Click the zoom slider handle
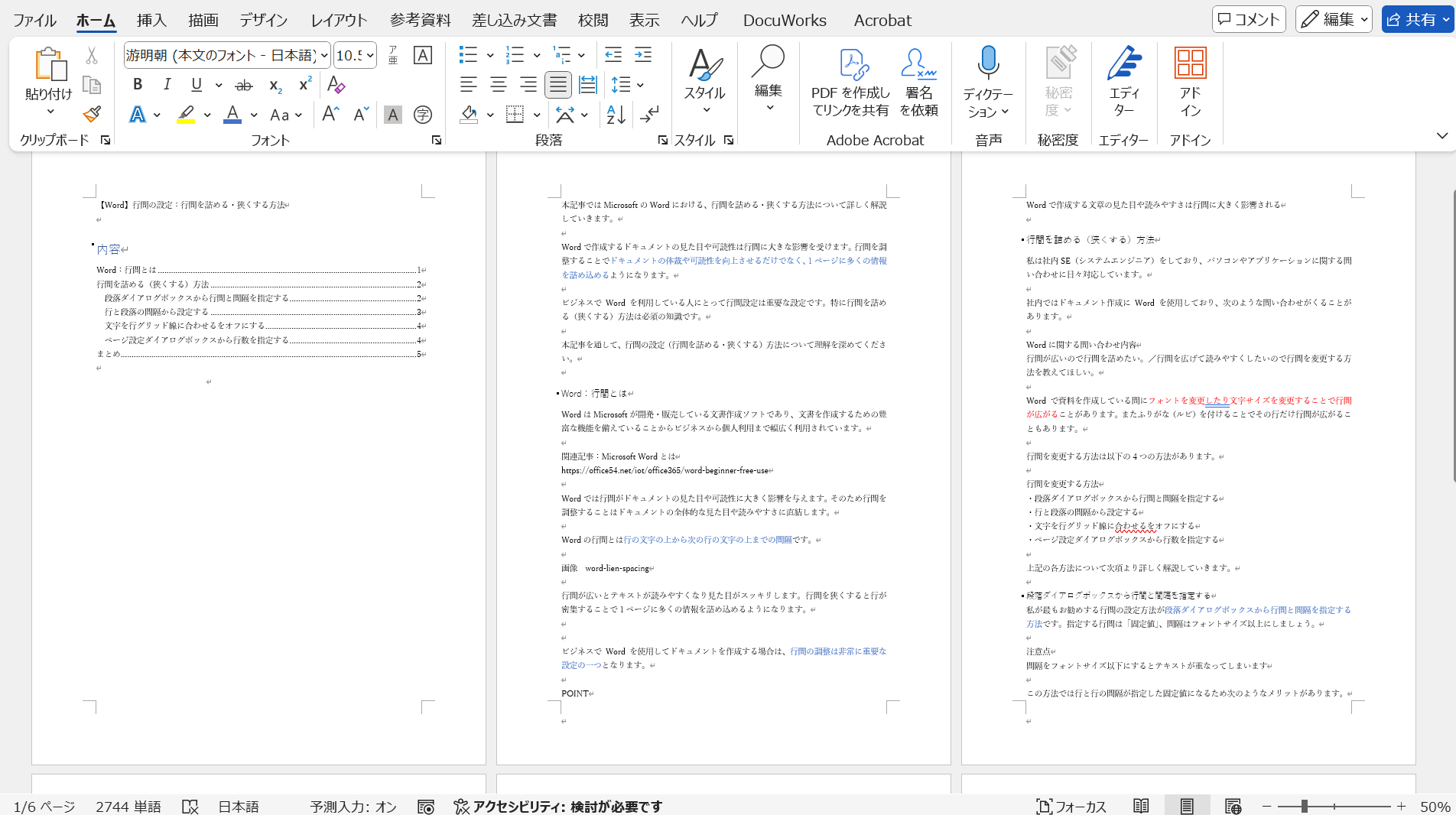 point(1305,807)
